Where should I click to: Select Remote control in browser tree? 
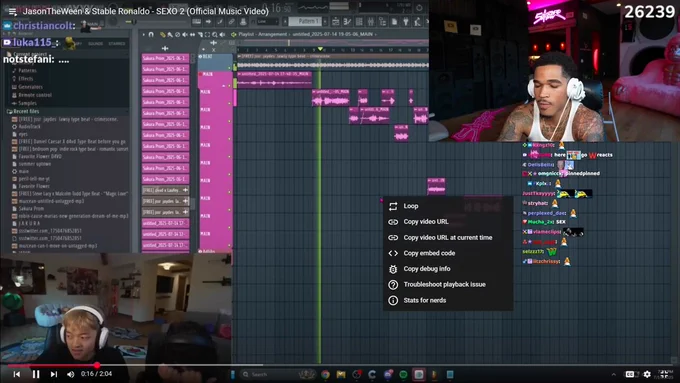tap(34, 95)
